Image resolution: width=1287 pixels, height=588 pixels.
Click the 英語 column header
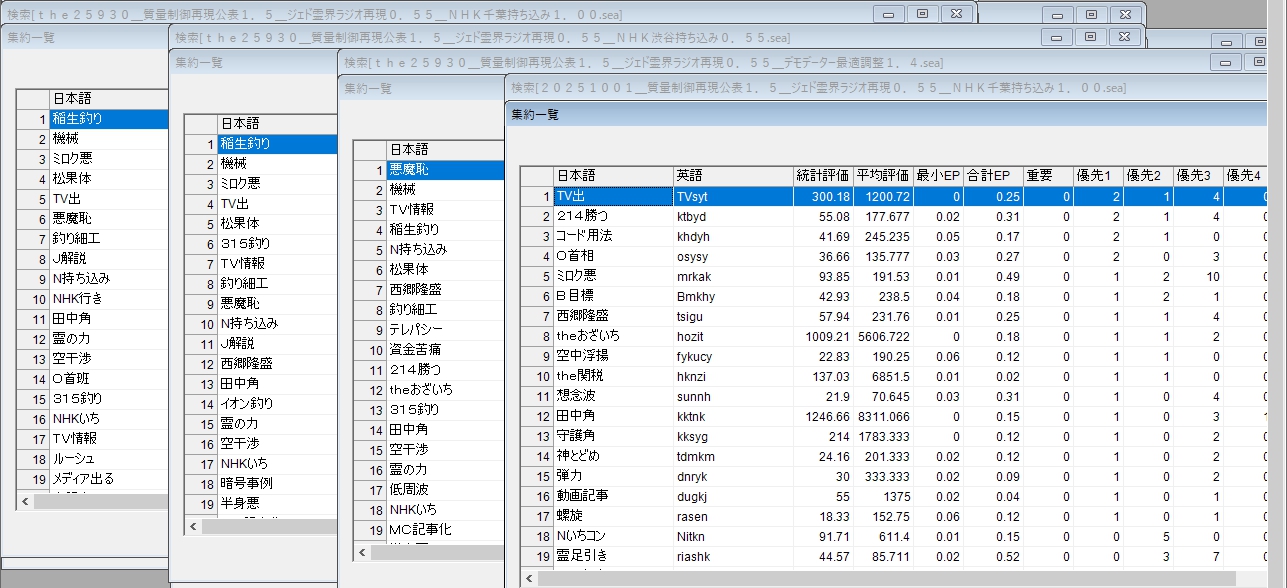coord(732,175)
